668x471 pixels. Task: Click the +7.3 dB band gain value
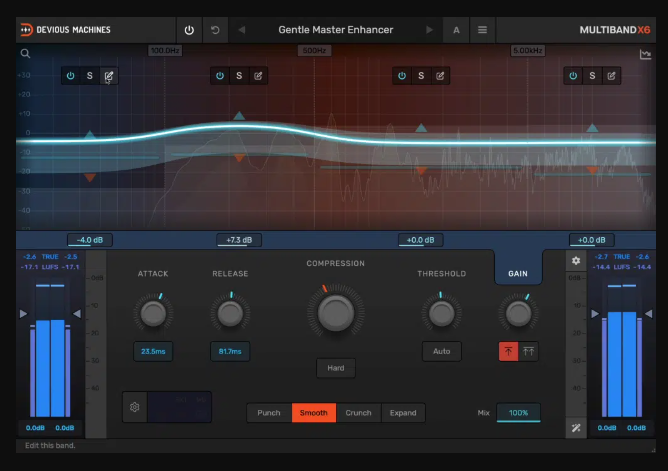(x=239, y=240)
